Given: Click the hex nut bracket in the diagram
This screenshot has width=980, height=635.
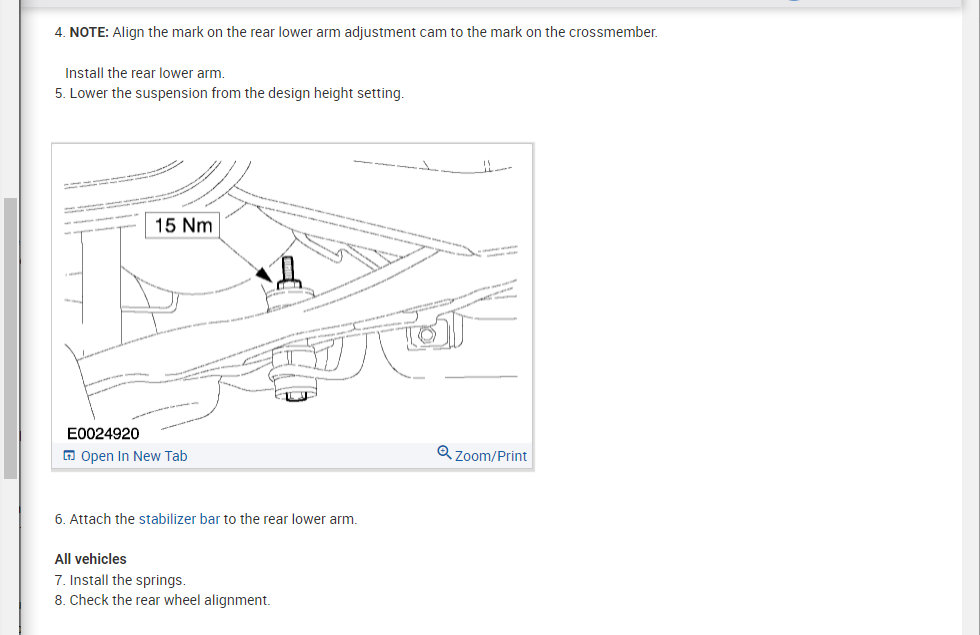Looking at the screenshot, I should pyautogui.click(x=428, y=335).
